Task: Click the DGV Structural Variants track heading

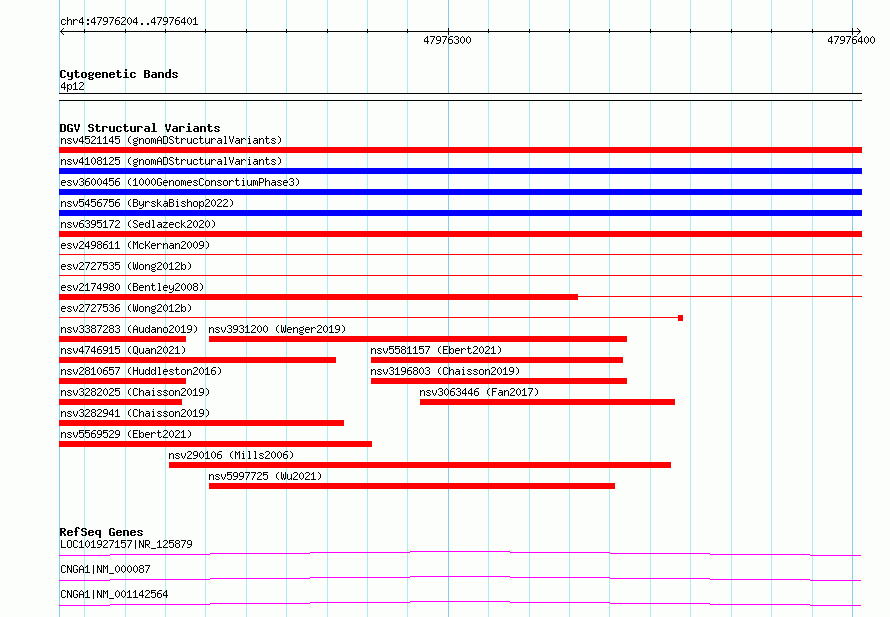Action: 140,128
